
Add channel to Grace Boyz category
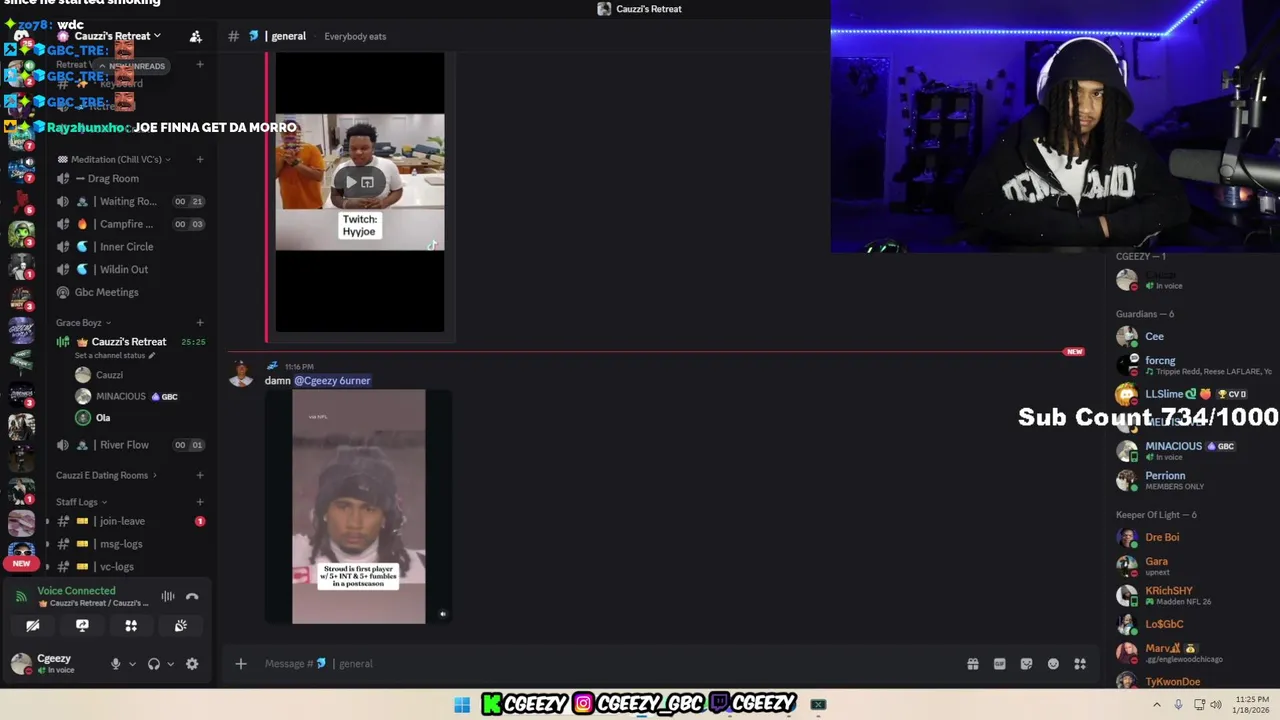200,323
